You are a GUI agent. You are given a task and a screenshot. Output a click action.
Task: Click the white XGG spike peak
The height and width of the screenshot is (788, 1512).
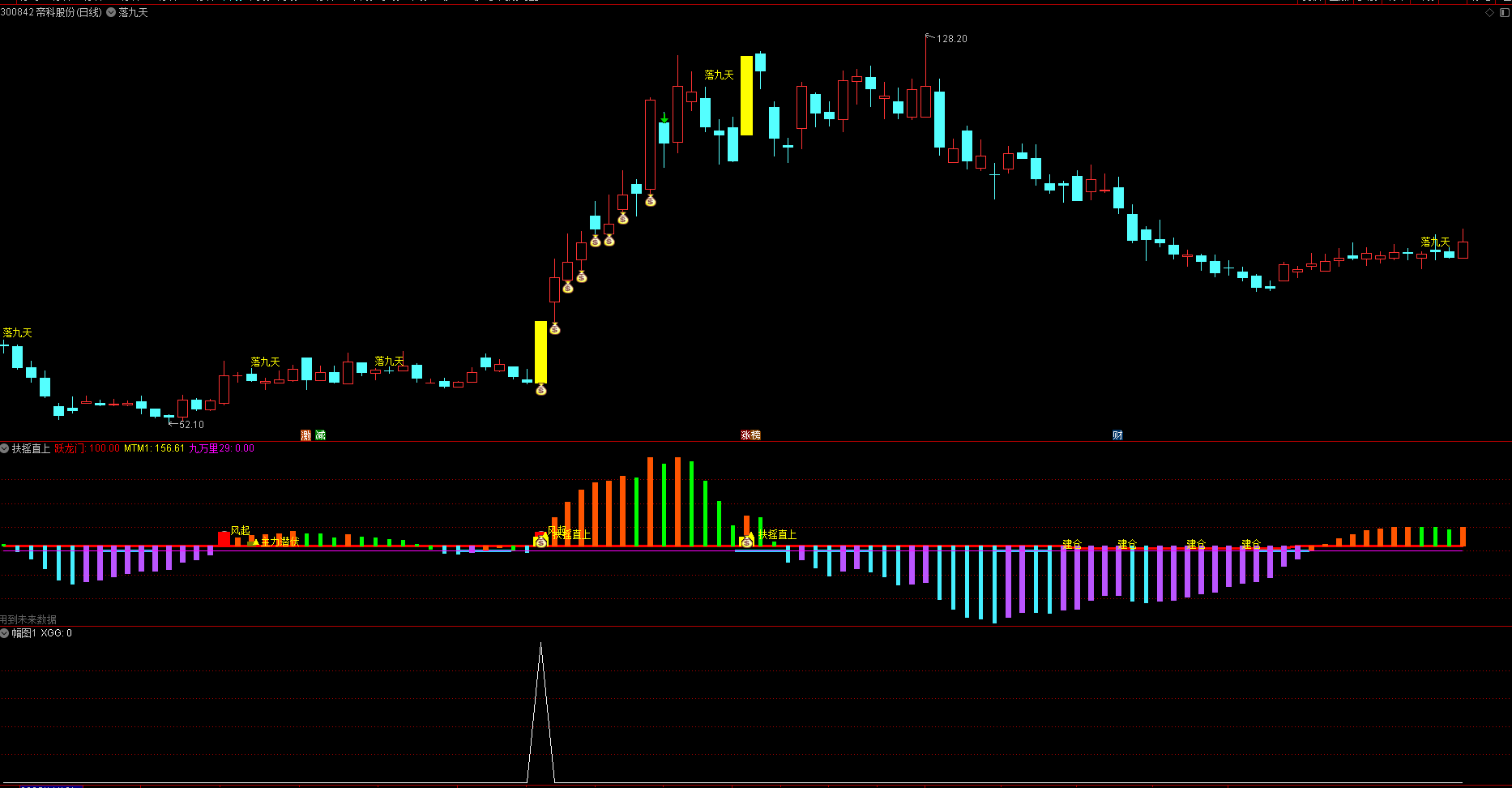[x=540, y=644]
